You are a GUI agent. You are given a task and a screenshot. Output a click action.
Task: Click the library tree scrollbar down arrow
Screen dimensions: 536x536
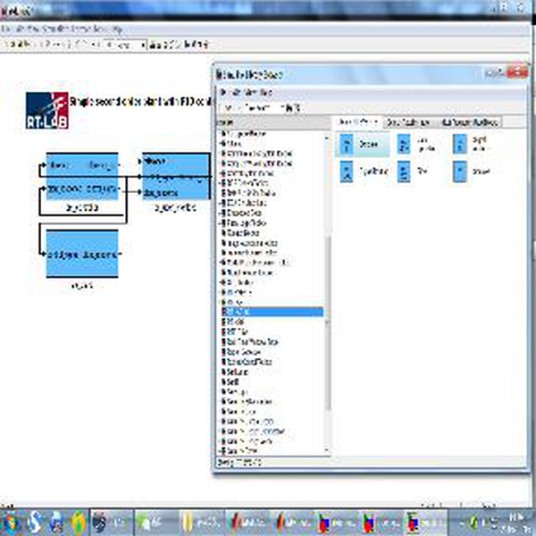point(327,450)
